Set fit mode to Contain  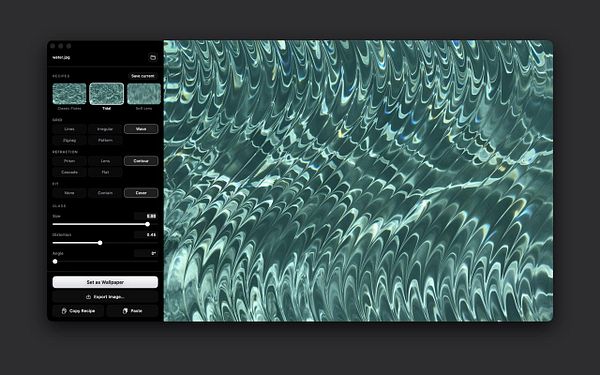pos(105,193)
